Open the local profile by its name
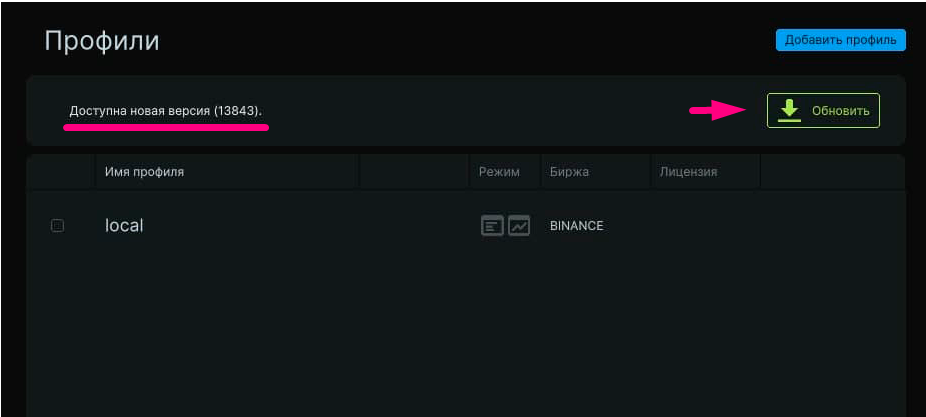This screenshot has height=417, width=926. point(124,226)
